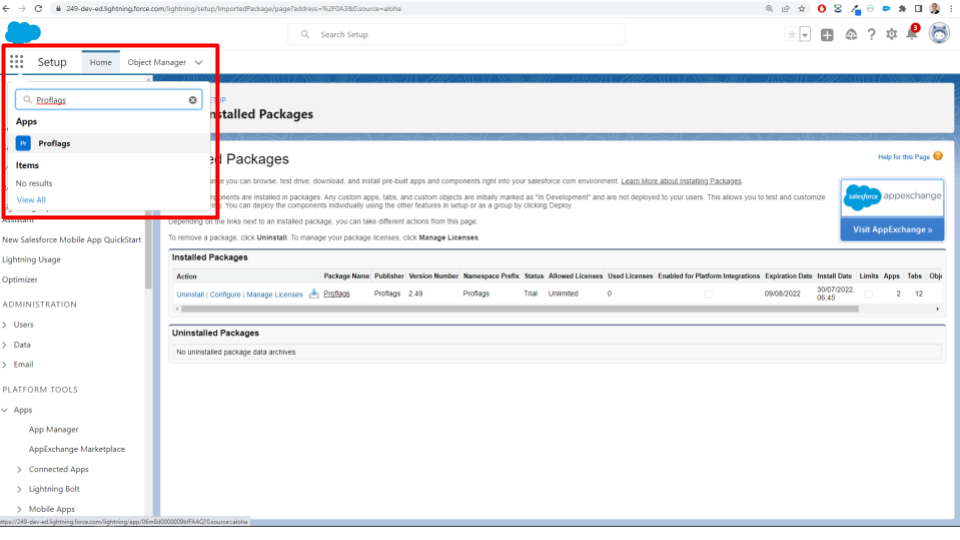Click the Help for this Page link
Image resolution: width=960 pixels, height=540 pixels.
click(904, 157)
